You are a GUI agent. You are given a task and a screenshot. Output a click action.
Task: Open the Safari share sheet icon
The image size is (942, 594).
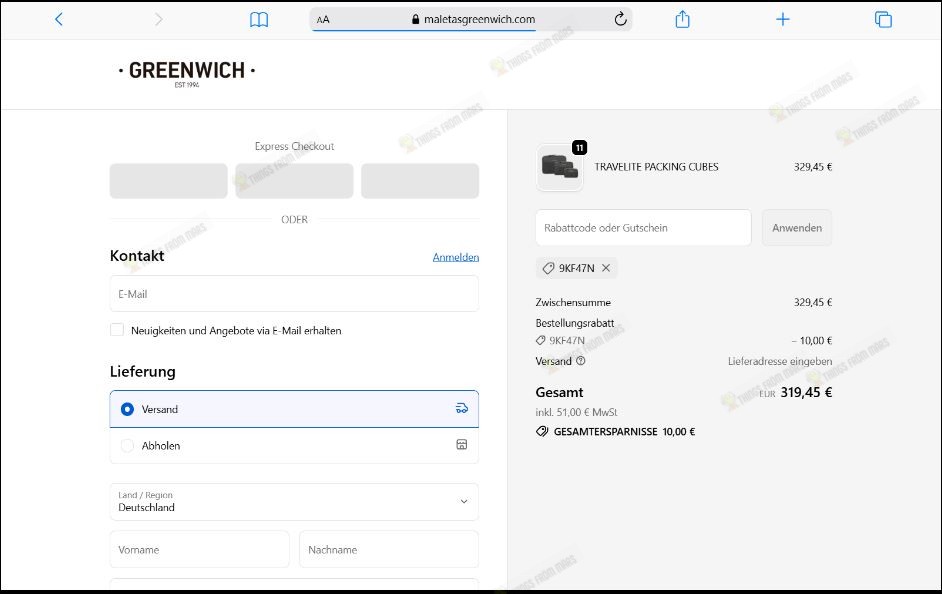tap(683, 19)
